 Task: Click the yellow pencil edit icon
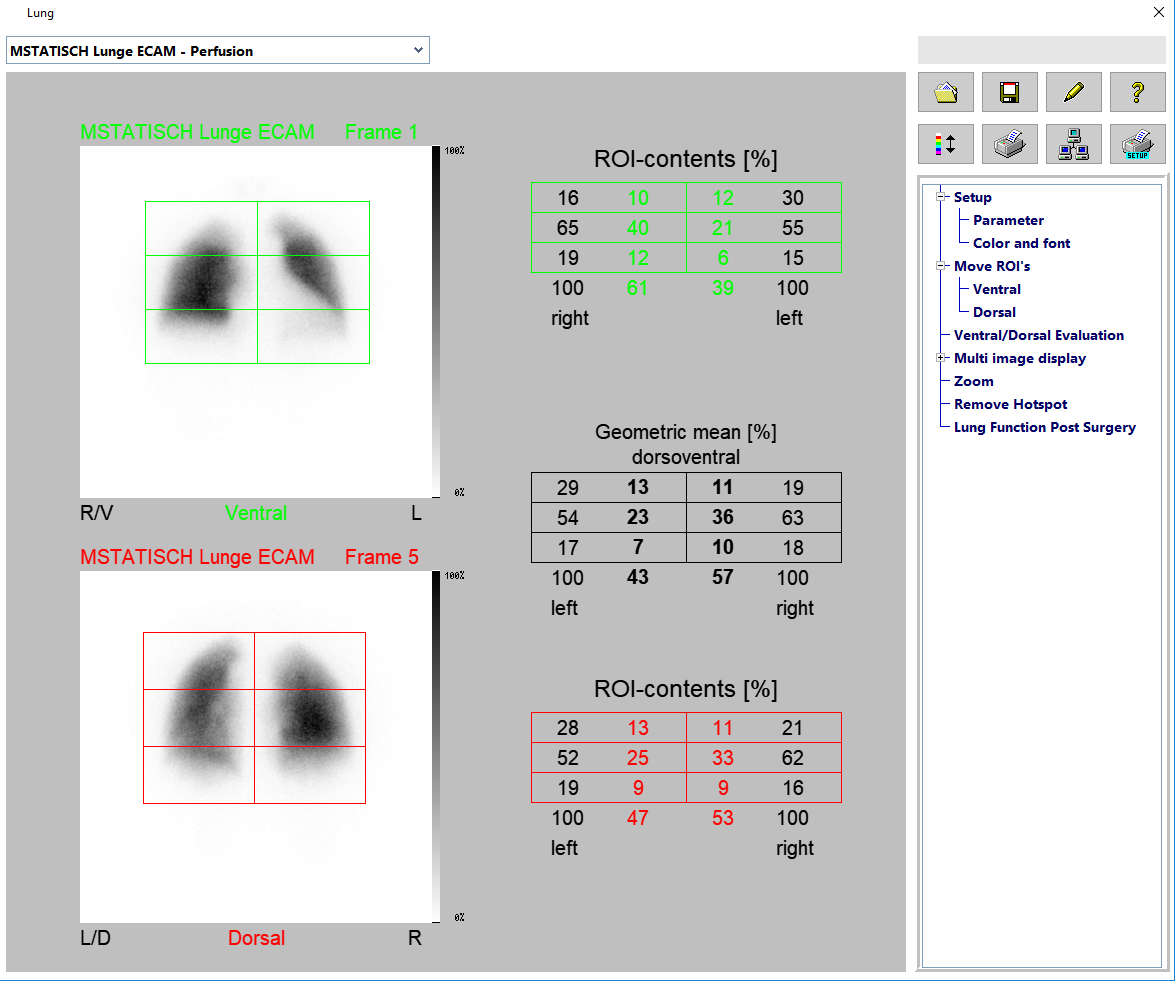point(1073,92)
